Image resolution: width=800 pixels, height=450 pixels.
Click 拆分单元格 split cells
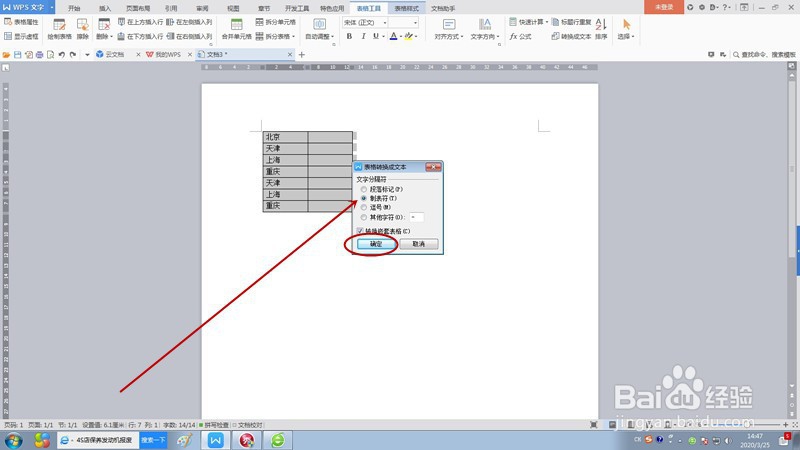tap(276, 22)
